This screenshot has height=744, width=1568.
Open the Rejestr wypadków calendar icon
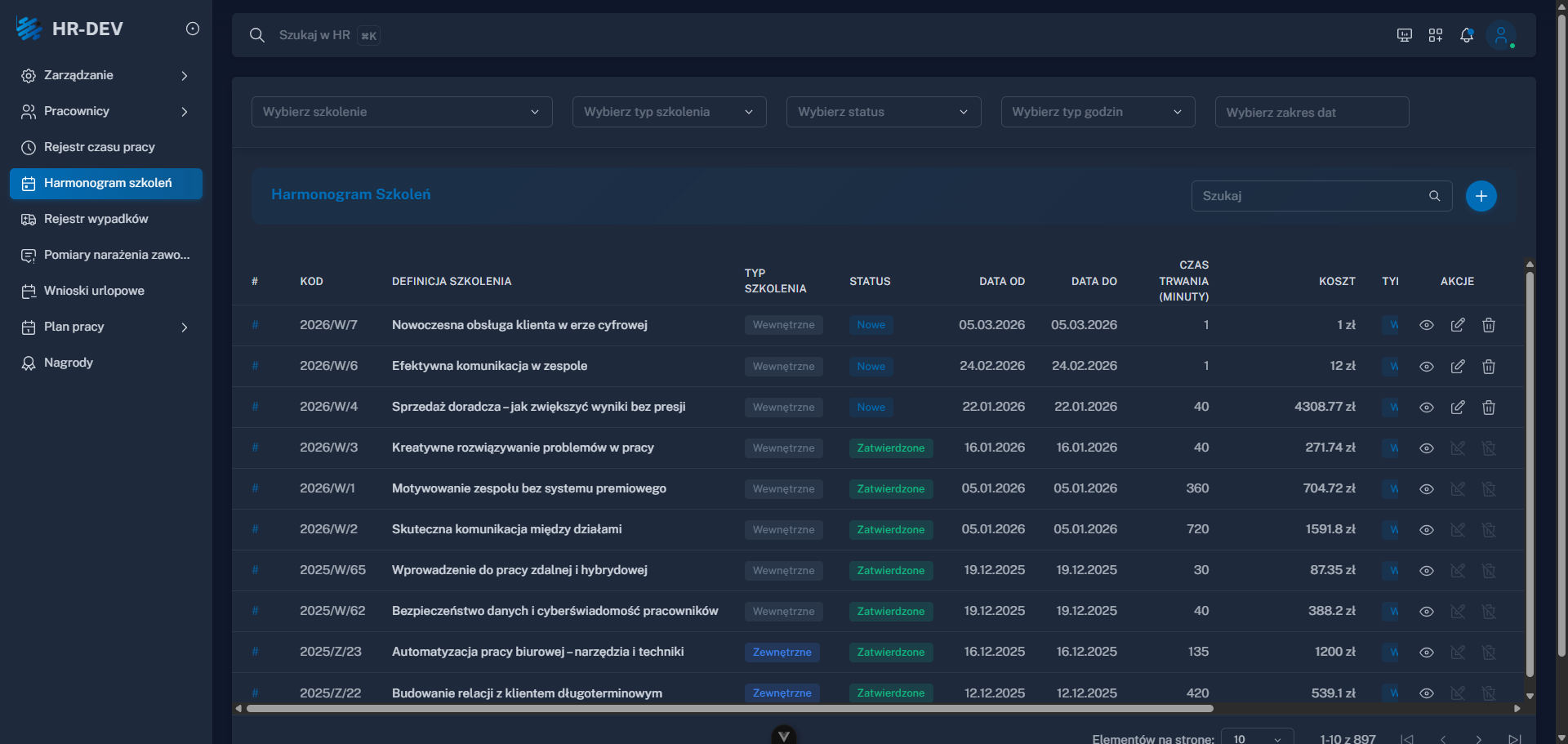tap(29, 219)
